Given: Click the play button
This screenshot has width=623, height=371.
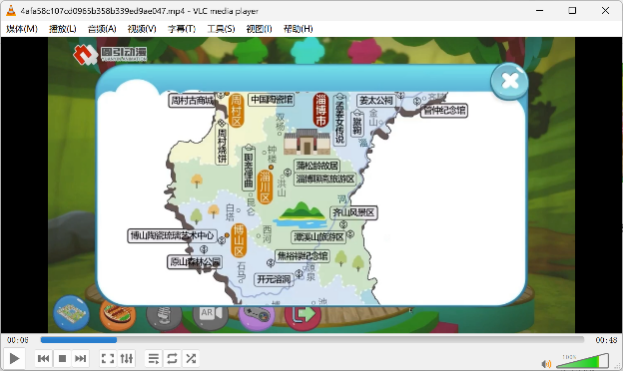Looking at the screenshot, I should point(14,358).
